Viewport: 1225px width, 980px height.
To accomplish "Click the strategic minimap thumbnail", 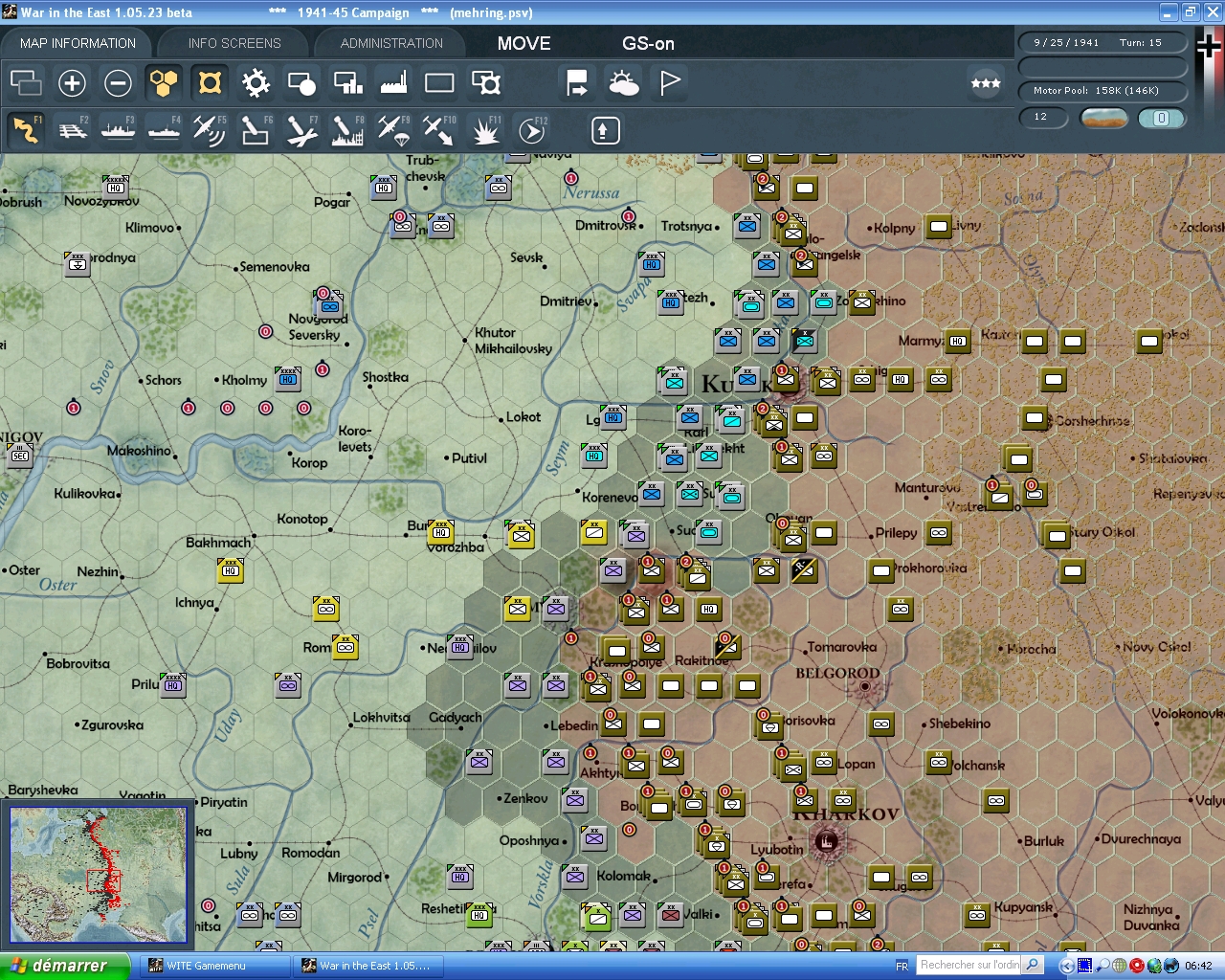I will (x=98, y=876).
